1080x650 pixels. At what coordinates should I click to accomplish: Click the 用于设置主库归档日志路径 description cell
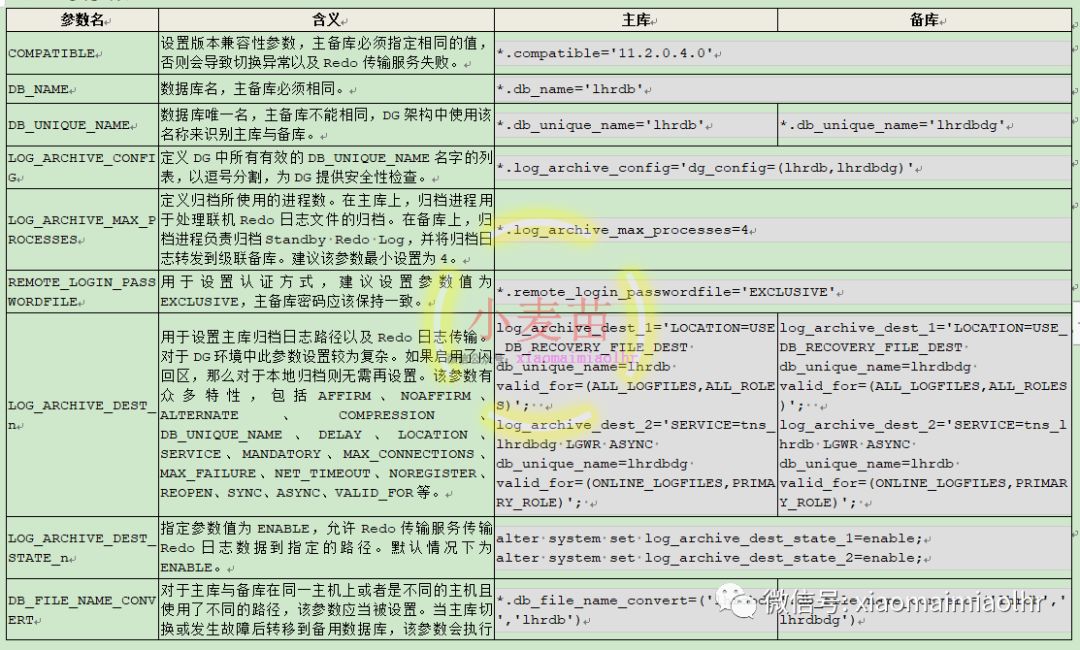coord(326,415)
